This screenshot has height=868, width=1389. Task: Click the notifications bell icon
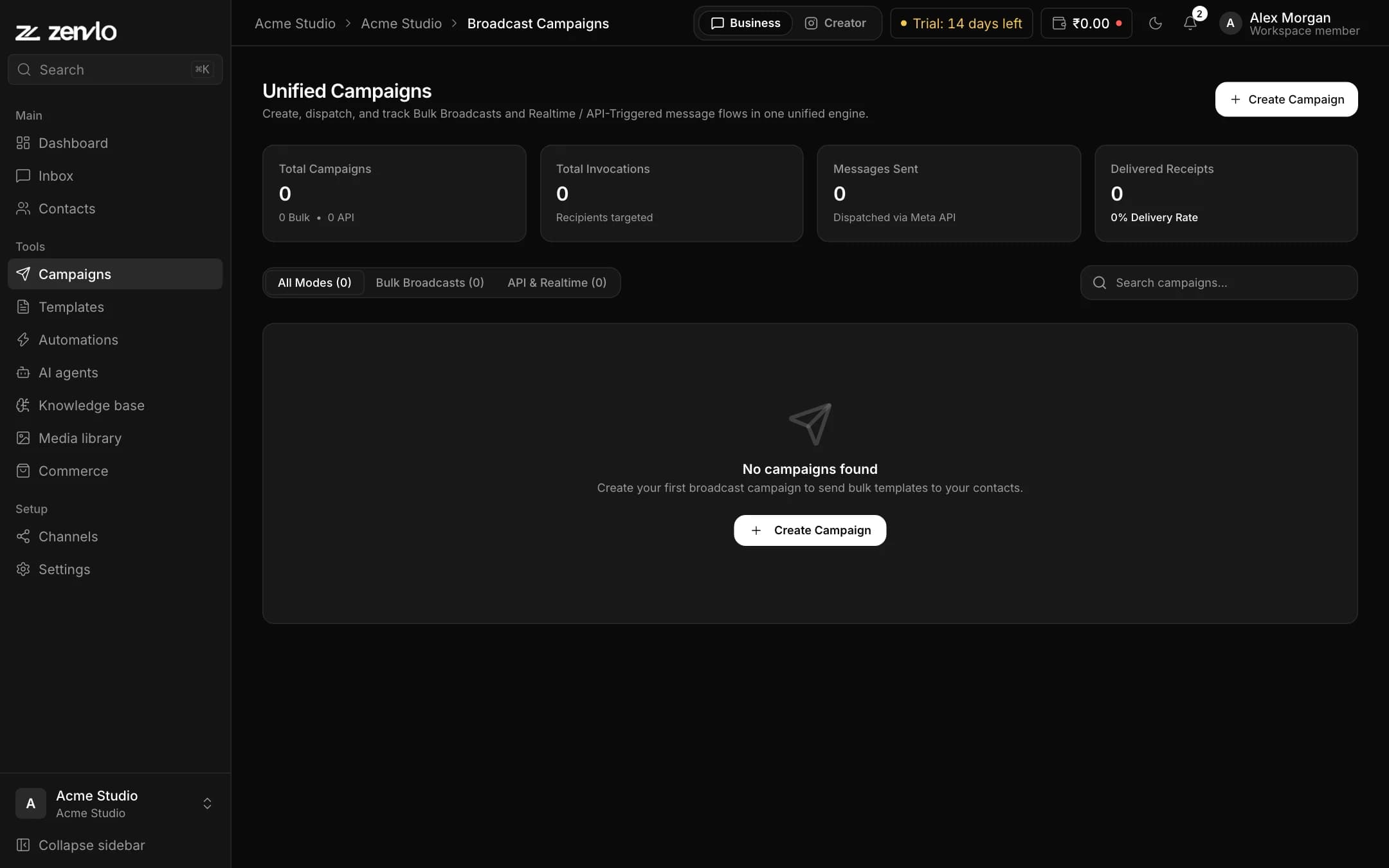coord(1190,23)
